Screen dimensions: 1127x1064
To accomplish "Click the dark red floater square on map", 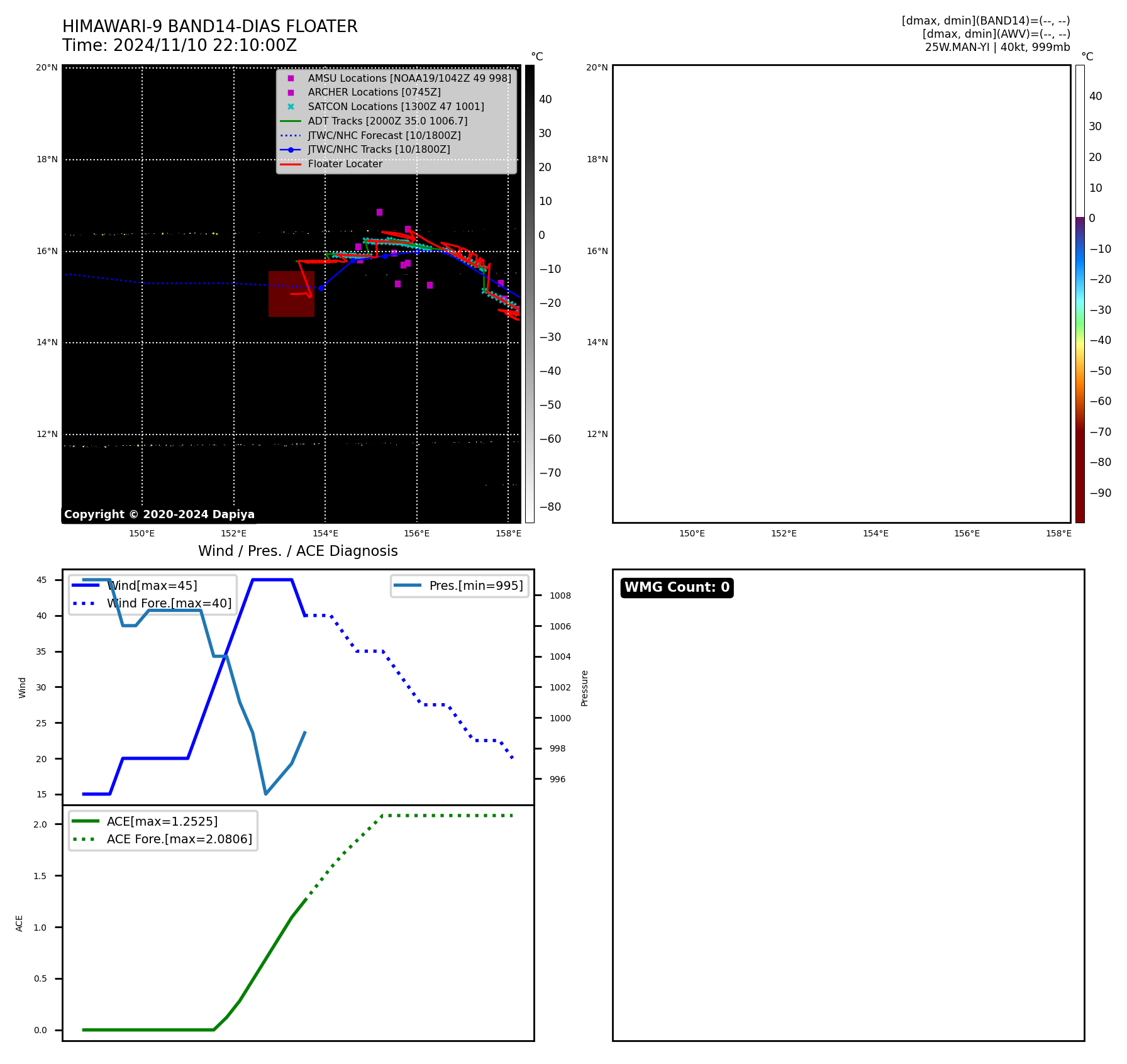I will coord(291,294).
